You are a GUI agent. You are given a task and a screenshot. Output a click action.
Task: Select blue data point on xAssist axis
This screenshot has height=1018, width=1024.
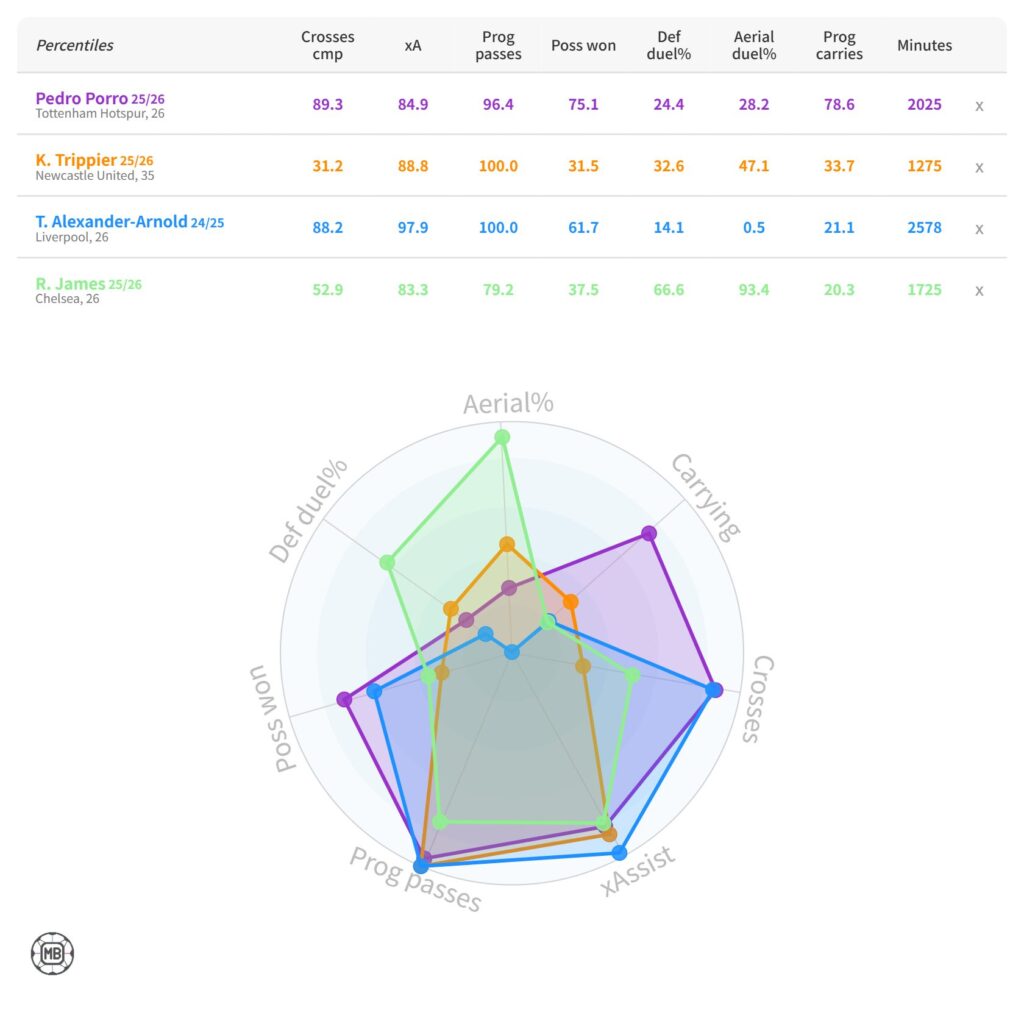[619, 853]
